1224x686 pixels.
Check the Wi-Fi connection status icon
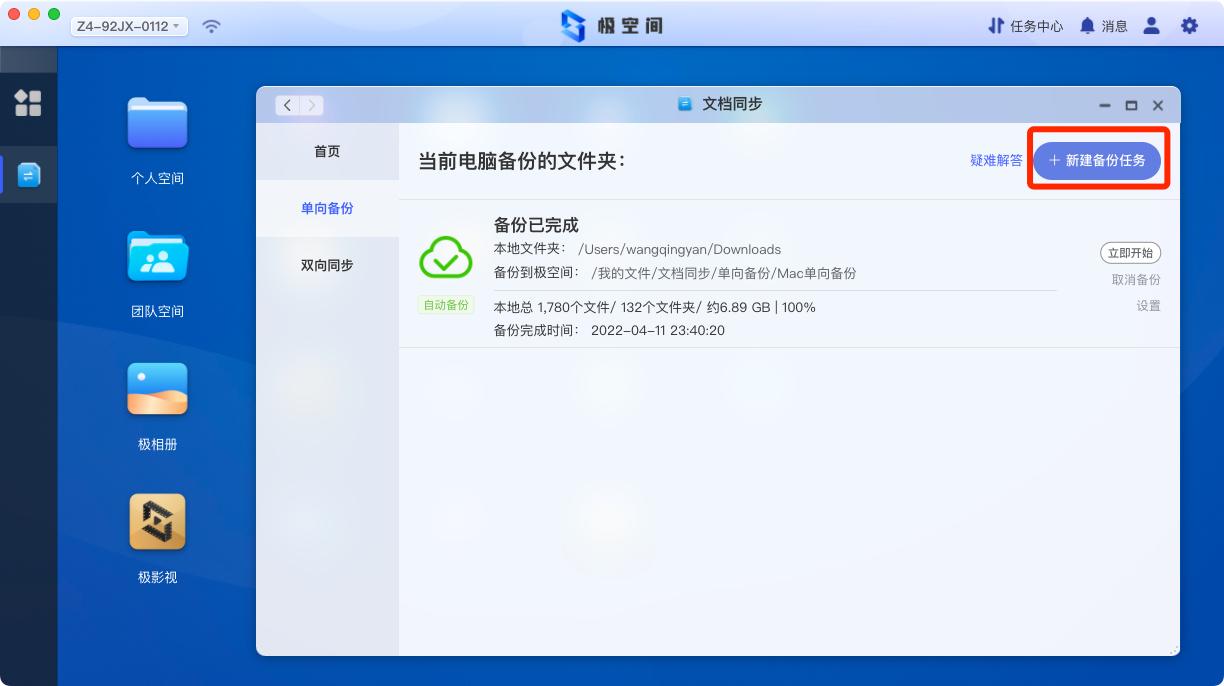[x=211, y=25]
